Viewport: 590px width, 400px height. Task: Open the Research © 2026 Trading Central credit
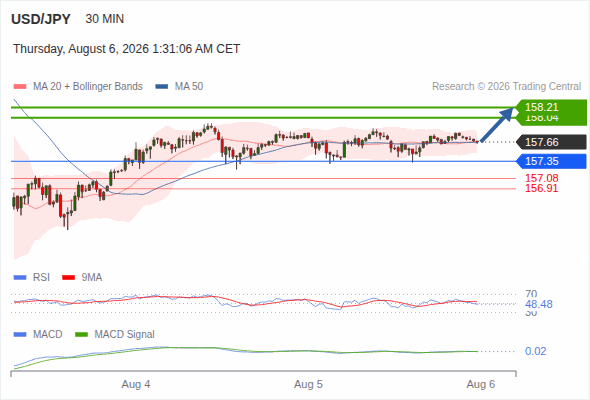pos(506,87)
